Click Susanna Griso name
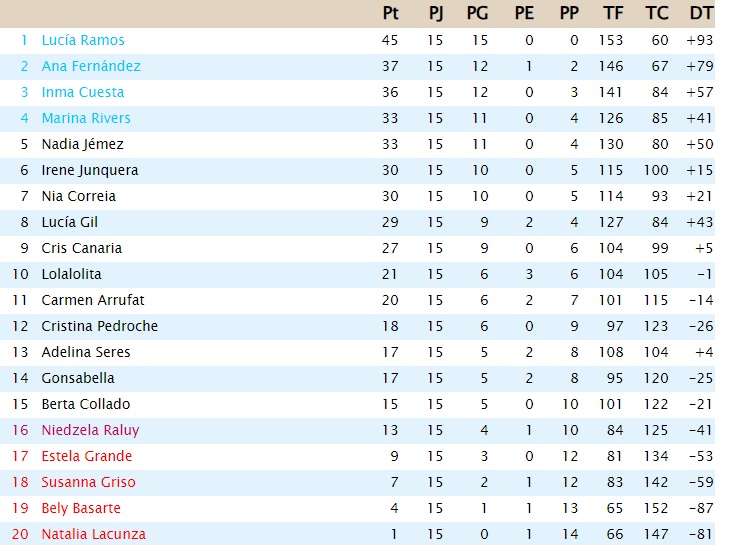 (x=88, y=482)
